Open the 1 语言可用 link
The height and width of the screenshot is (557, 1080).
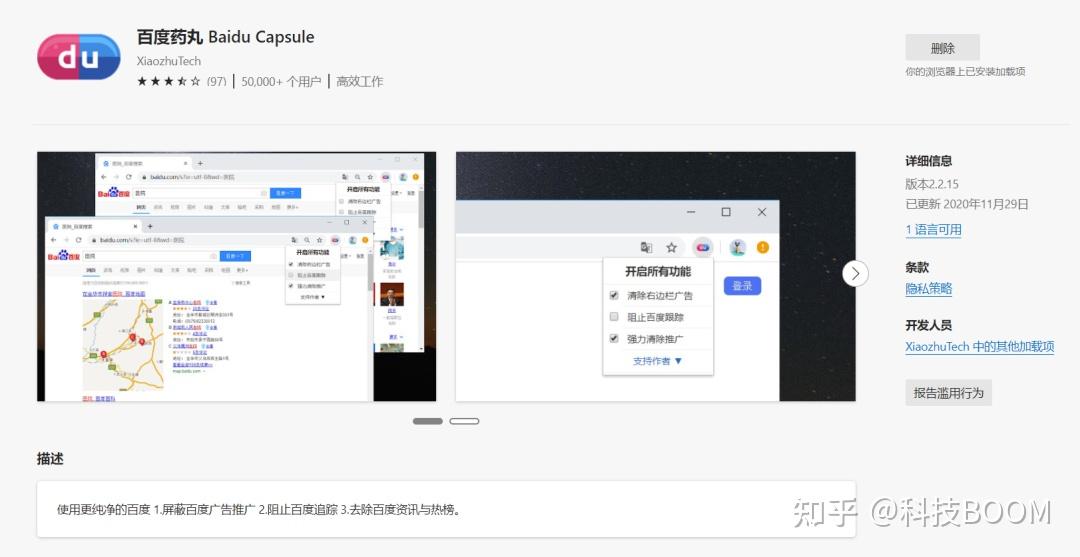933,230
